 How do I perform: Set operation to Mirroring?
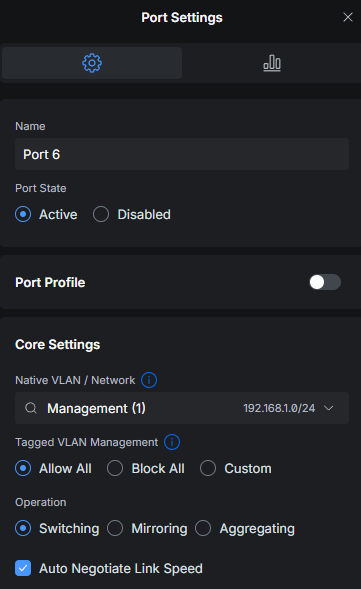click(x=115, y=528)
